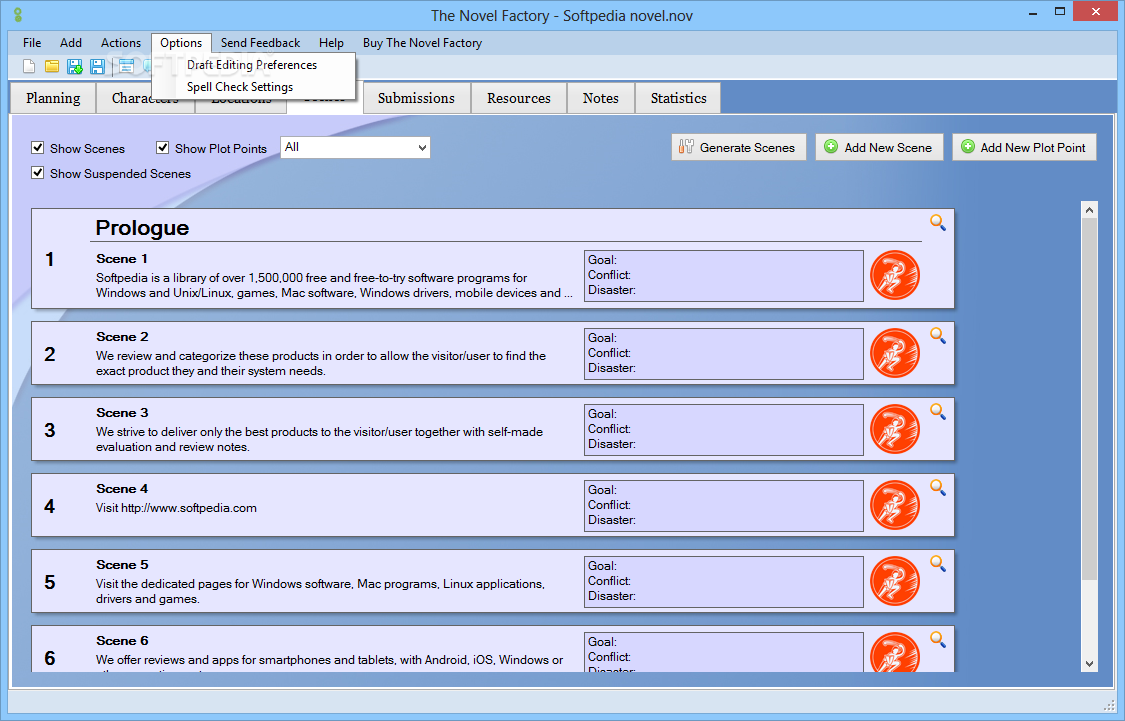Click the magnifier icon for Scene 5
1125x721 pixels.
click(938, 563)
